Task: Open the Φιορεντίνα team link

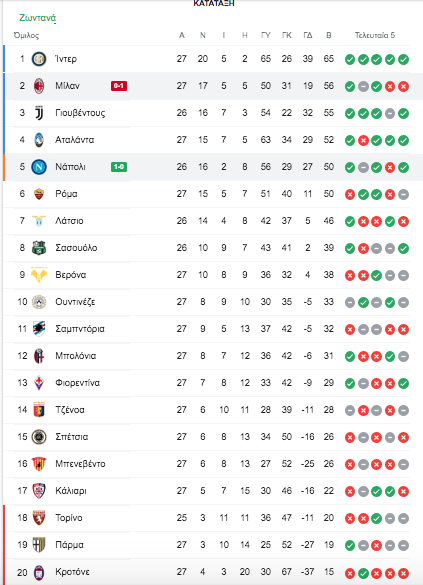Action: tap(77, 383)
